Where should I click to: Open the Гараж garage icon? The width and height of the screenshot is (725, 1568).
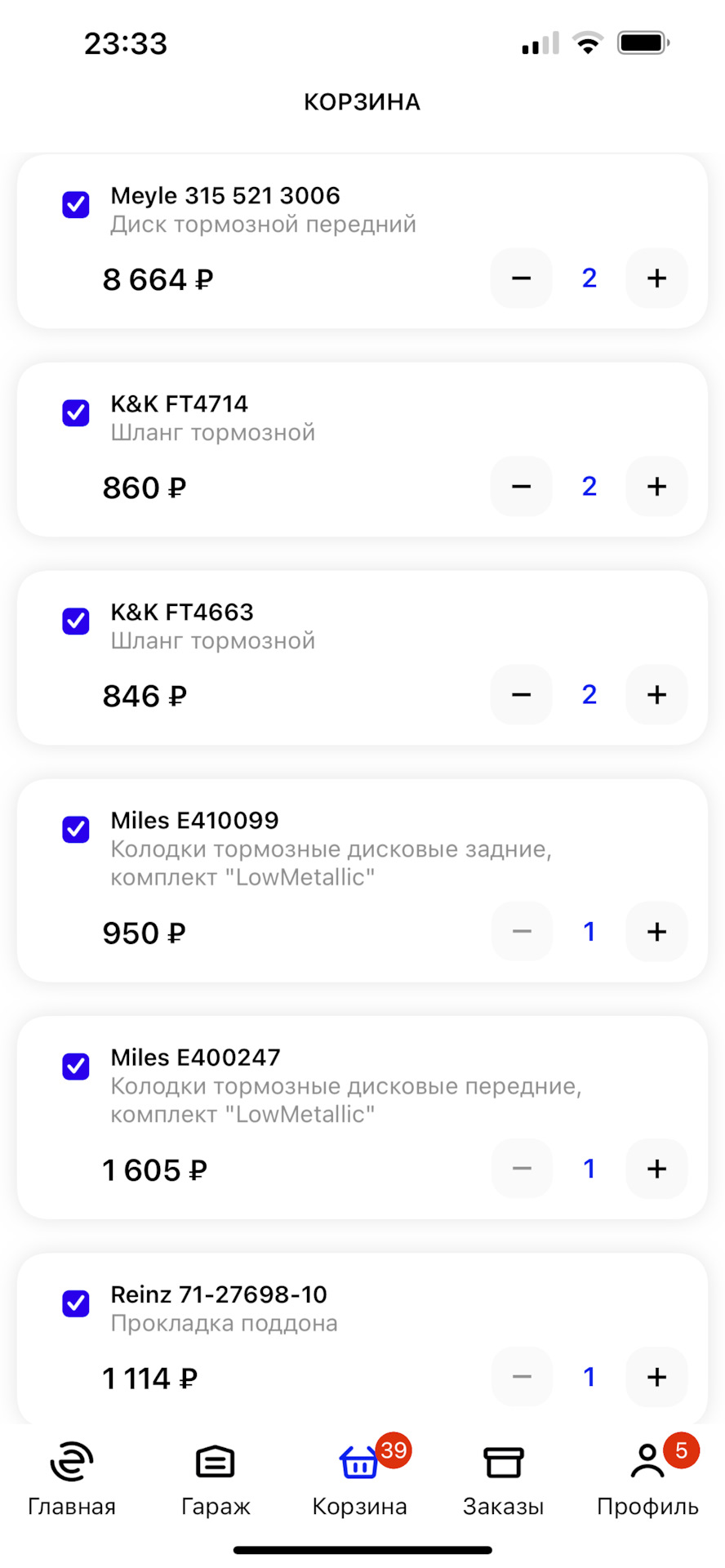tap(216, 1462)
